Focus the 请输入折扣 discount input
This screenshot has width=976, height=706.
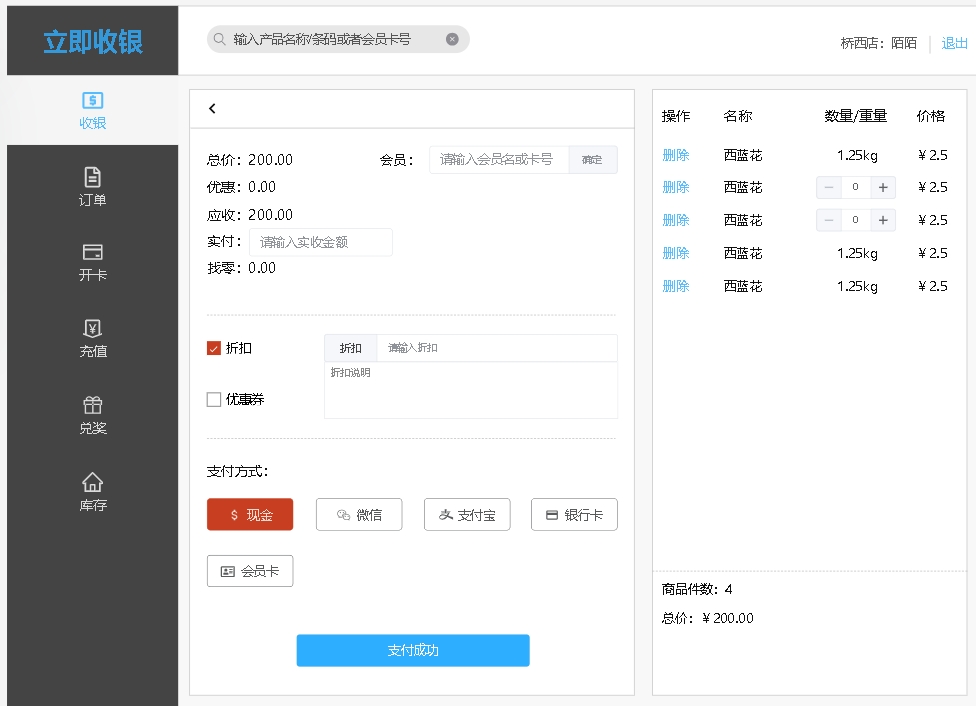[497, 348]
